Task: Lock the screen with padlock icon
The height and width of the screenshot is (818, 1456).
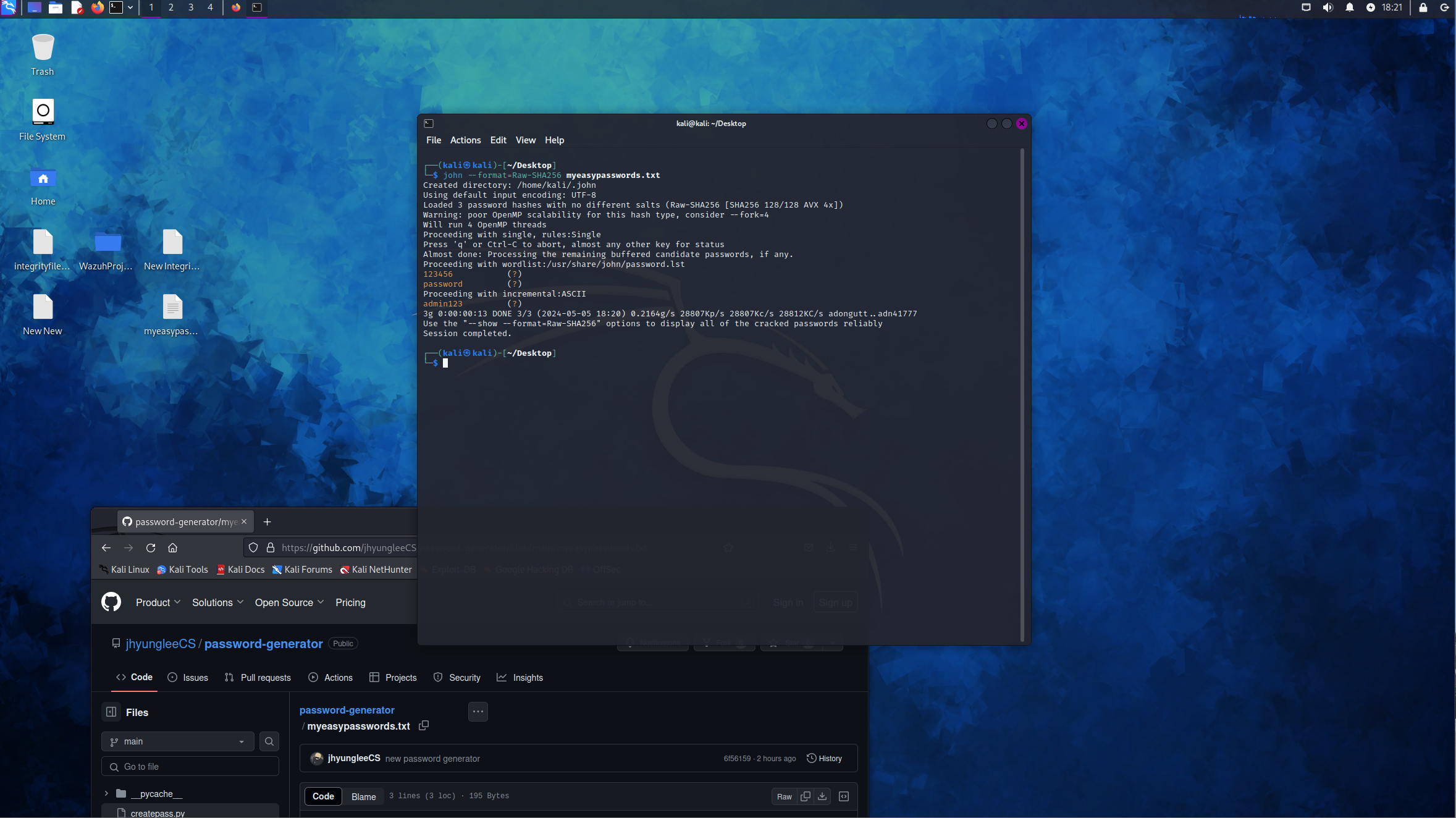Action: coord(1423,7)
